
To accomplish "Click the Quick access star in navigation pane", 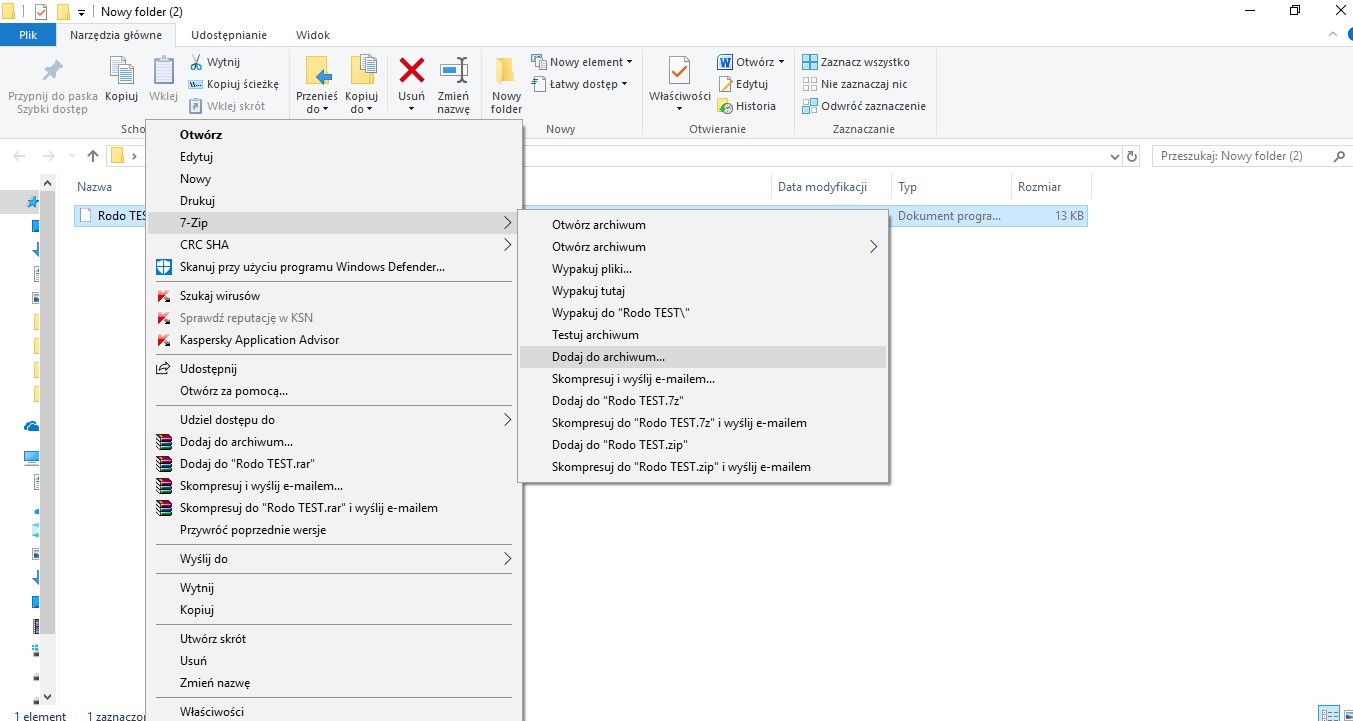I will (x=33, y=203).
